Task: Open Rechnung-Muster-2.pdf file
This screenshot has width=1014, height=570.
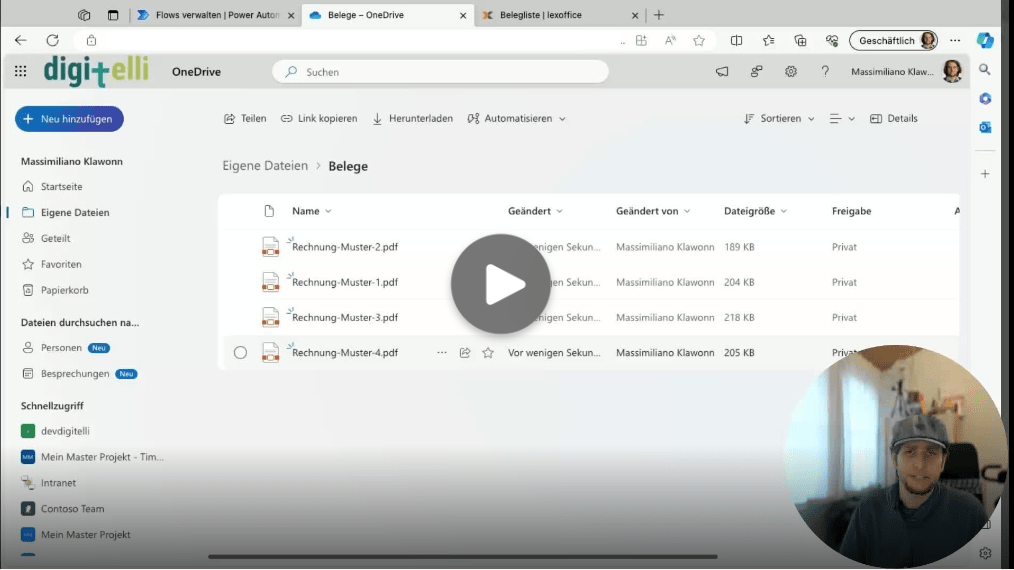Action: coord(345,247)
